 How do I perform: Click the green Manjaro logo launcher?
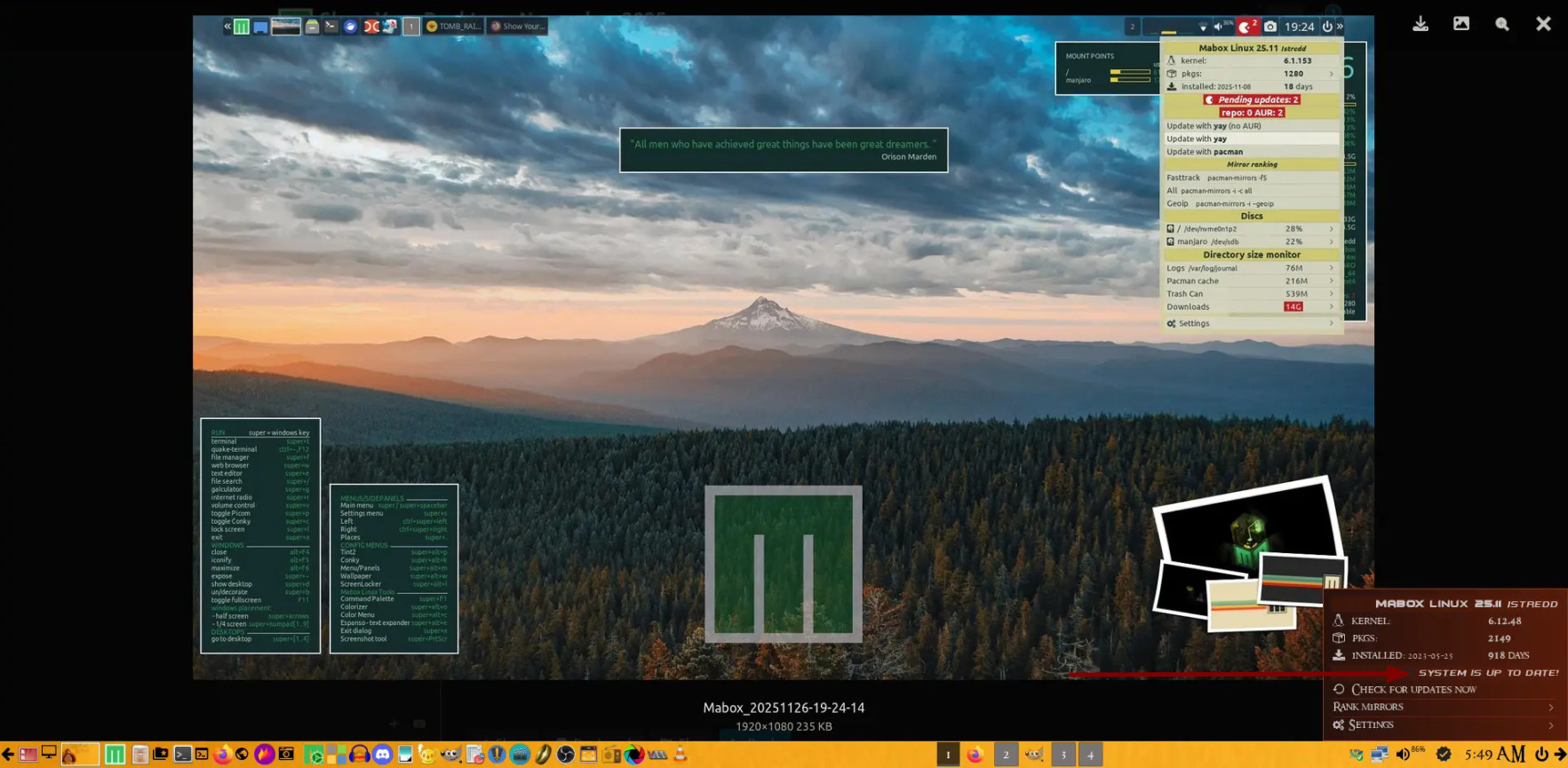pyautogui.click(x=115, y=755)
